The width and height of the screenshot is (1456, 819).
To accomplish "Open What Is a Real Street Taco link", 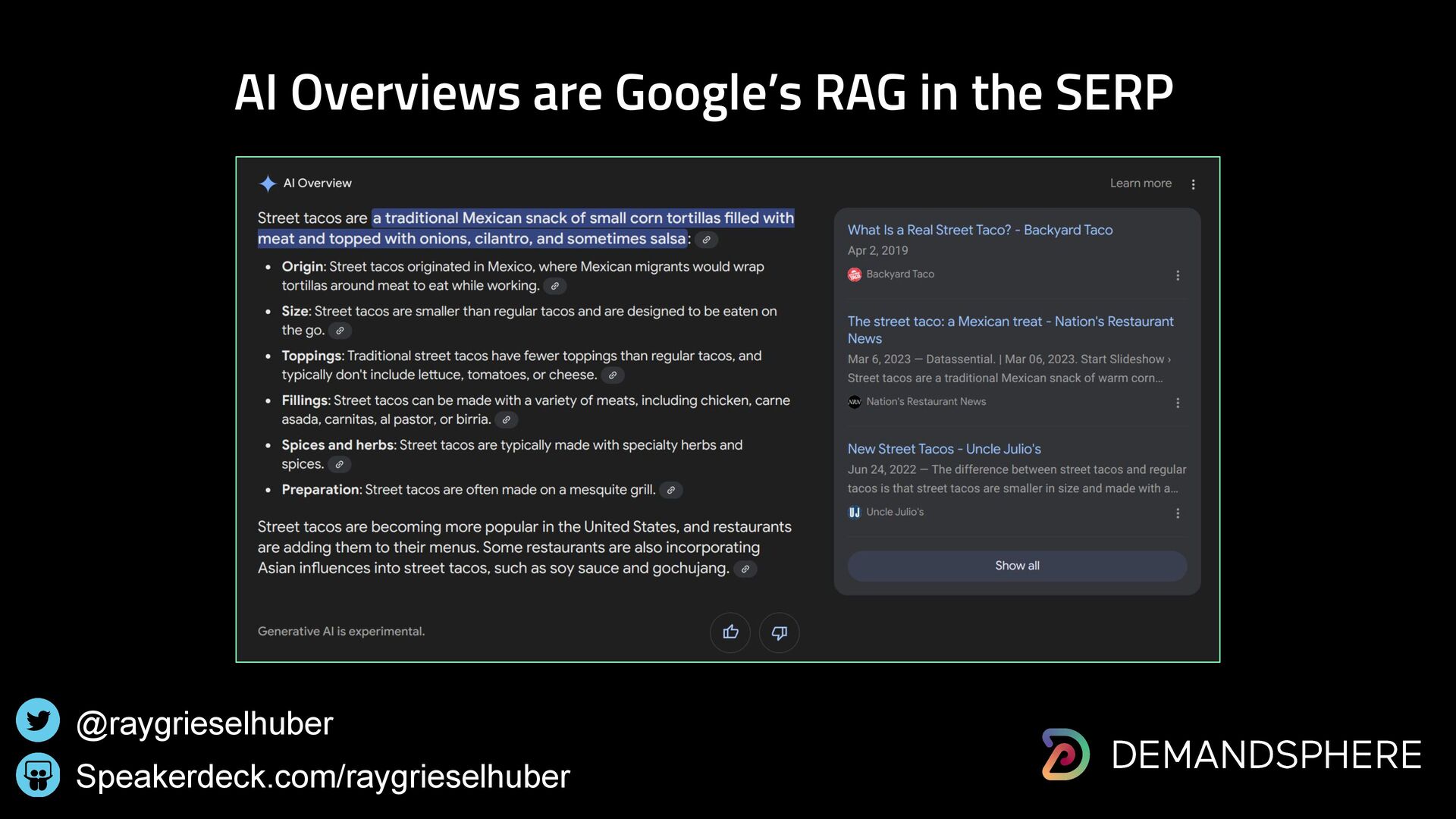I will pos(980,230).
